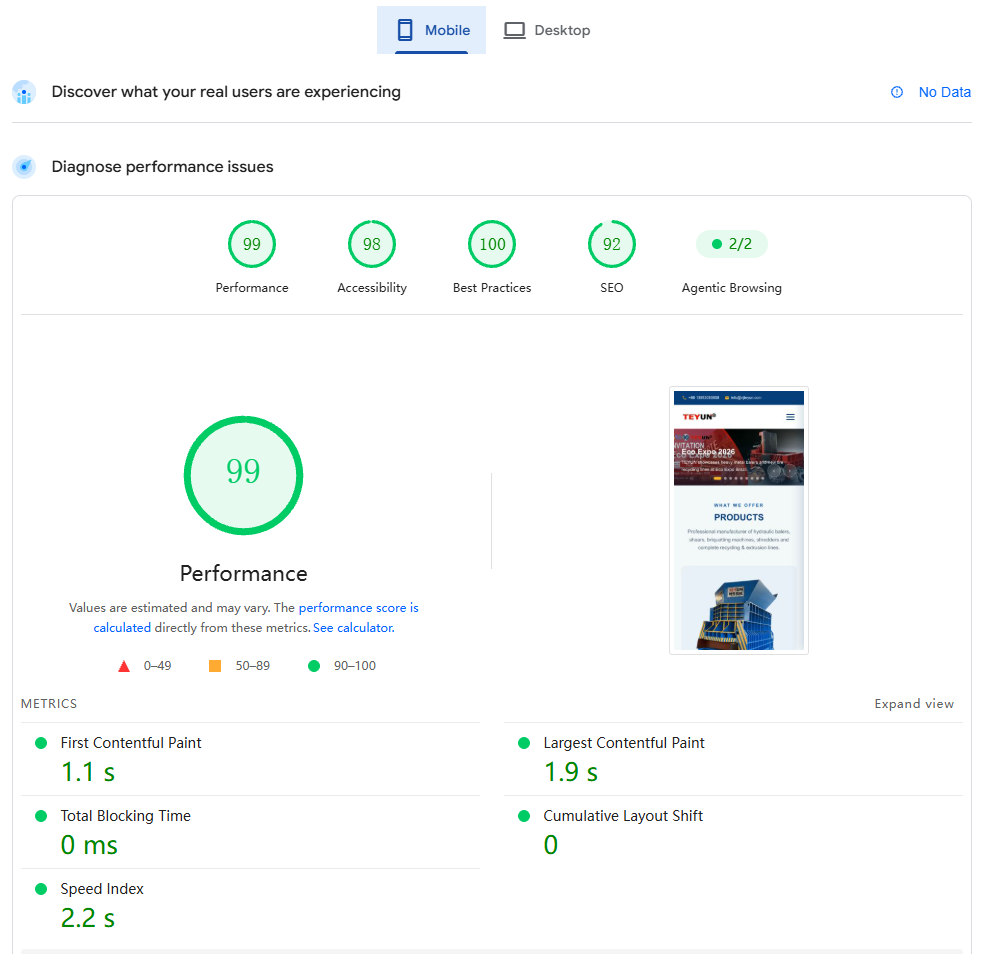Click the green circle 90–100 legend icon
This screenshot has width=982, height=954.
[x=314, y=666]
